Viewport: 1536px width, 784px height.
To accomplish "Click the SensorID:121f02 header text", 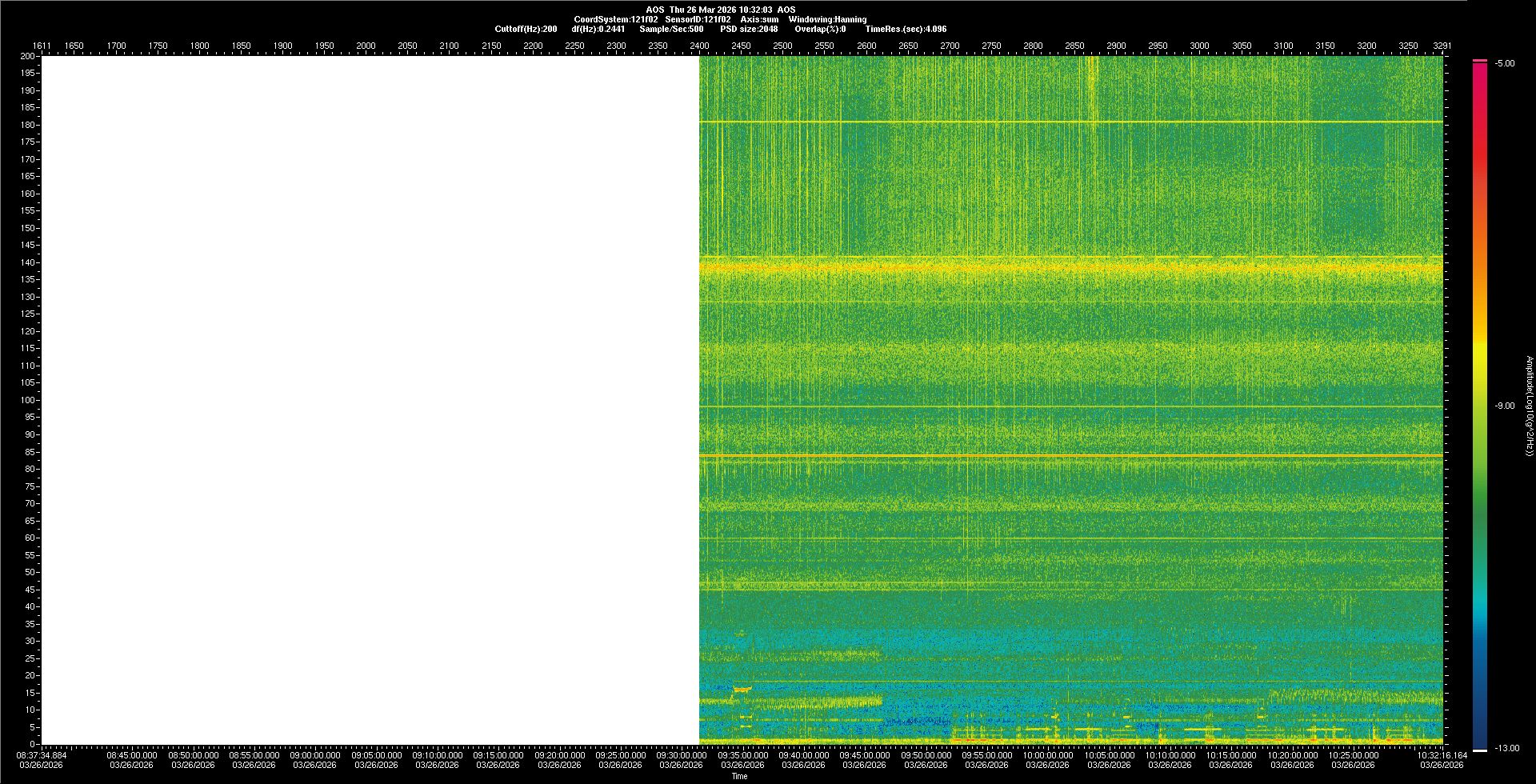I will [x=698, y=19].
